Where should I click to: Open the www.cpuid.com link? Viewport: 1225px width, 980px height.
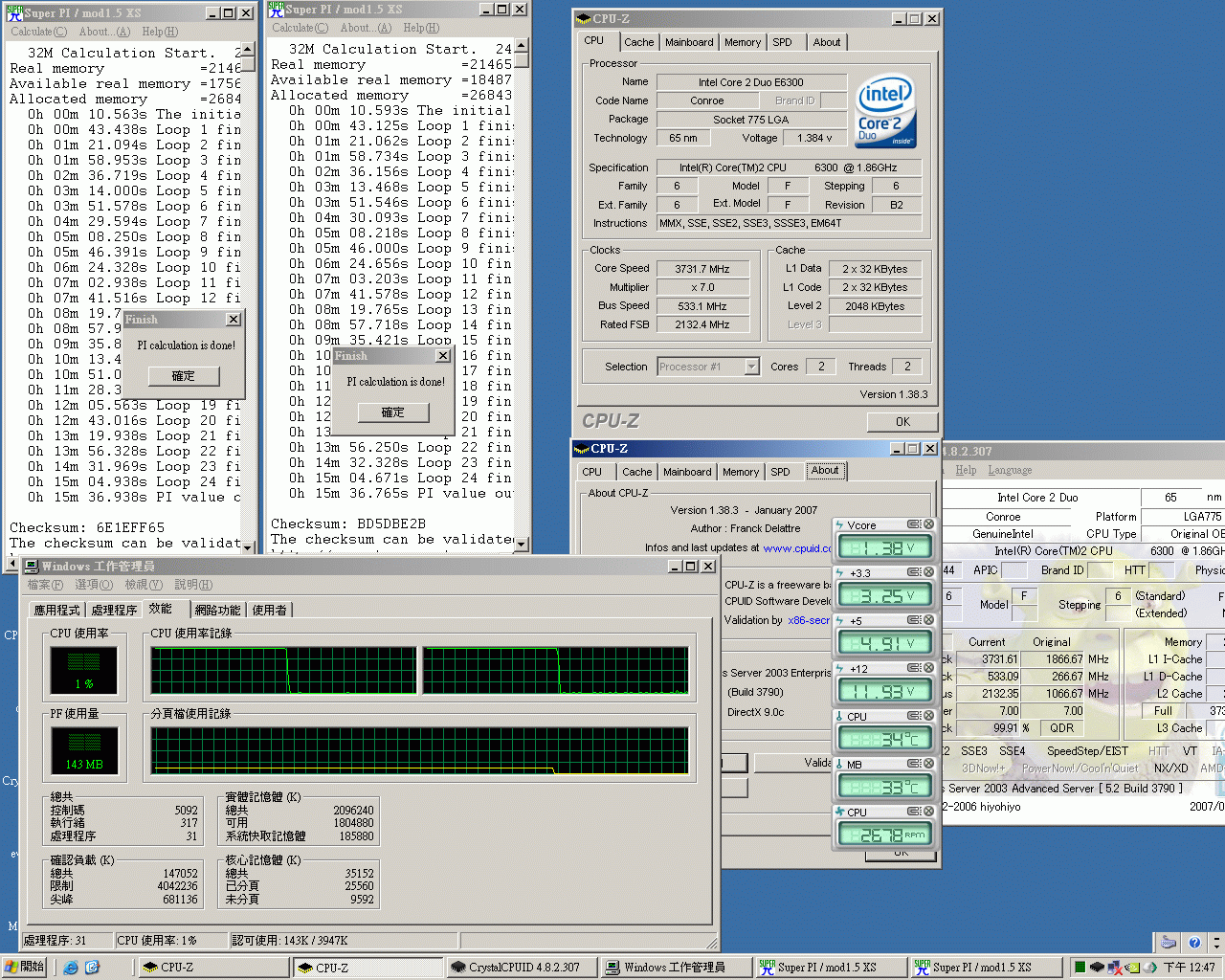click(x=798, y=548)
